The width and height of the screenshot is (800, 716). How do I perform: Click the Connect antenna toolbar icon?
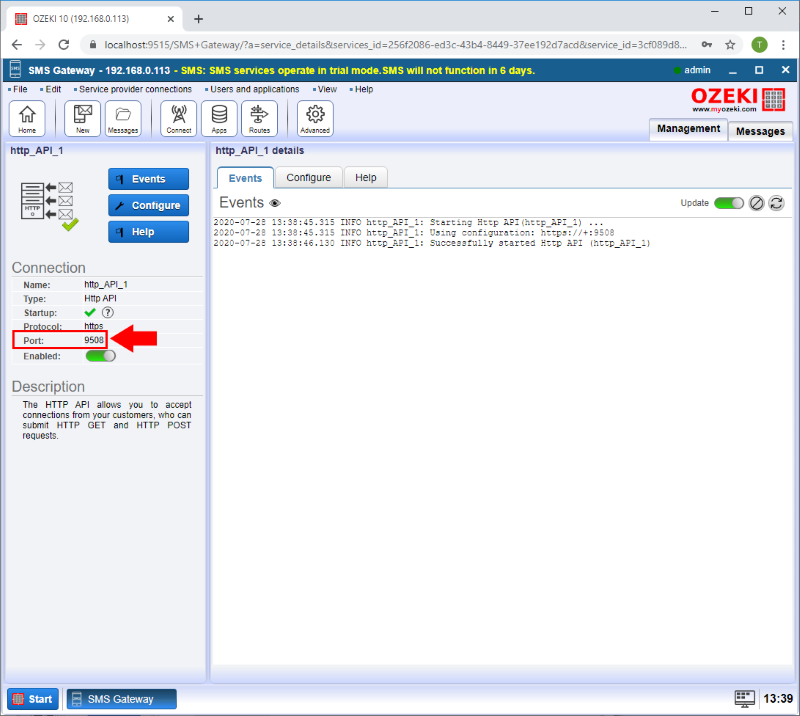pyautogui.click(x=179, y=118)
